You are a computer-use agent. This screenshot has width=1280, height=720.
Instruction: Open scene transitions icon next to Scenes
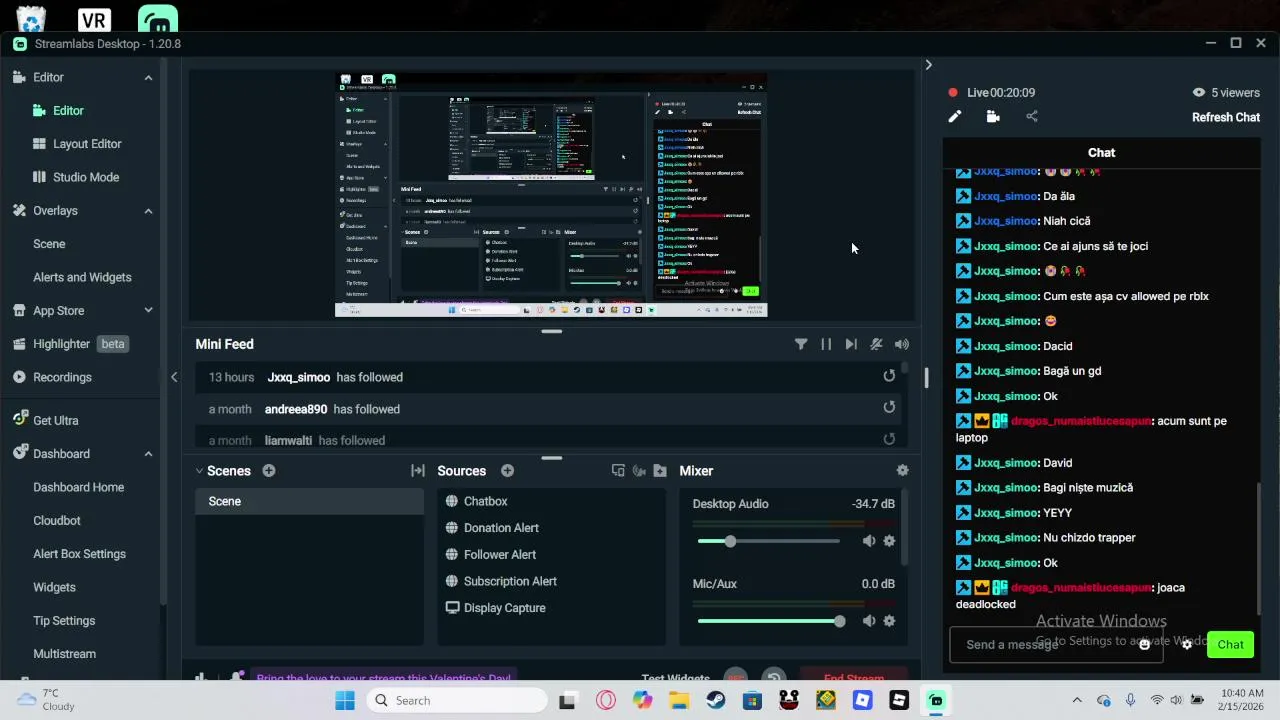coord(418,471)
